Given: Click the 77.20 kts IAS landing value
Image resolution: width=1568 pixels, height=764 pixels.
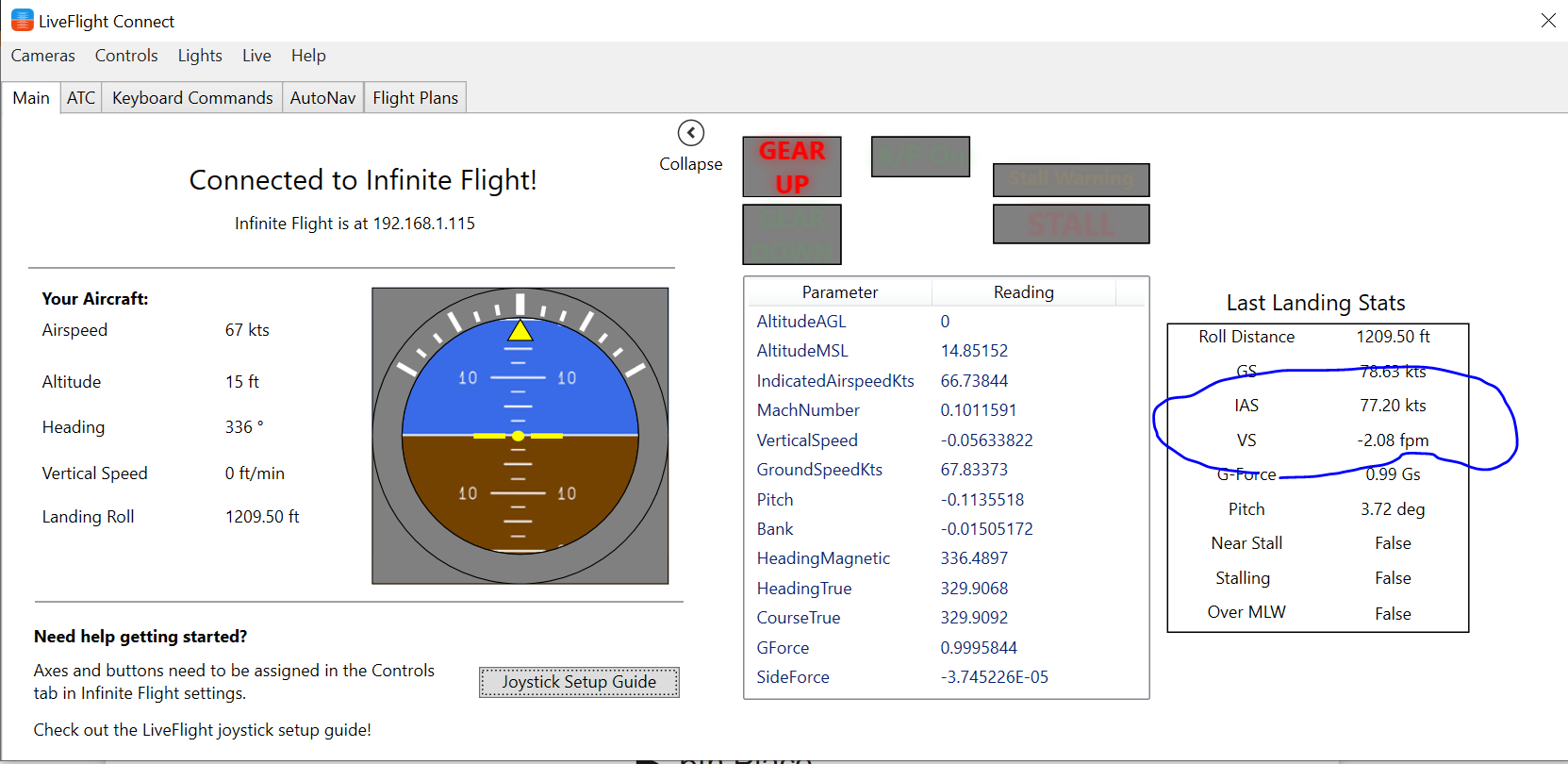Looking at the screenshot, I should [1393, 406].
